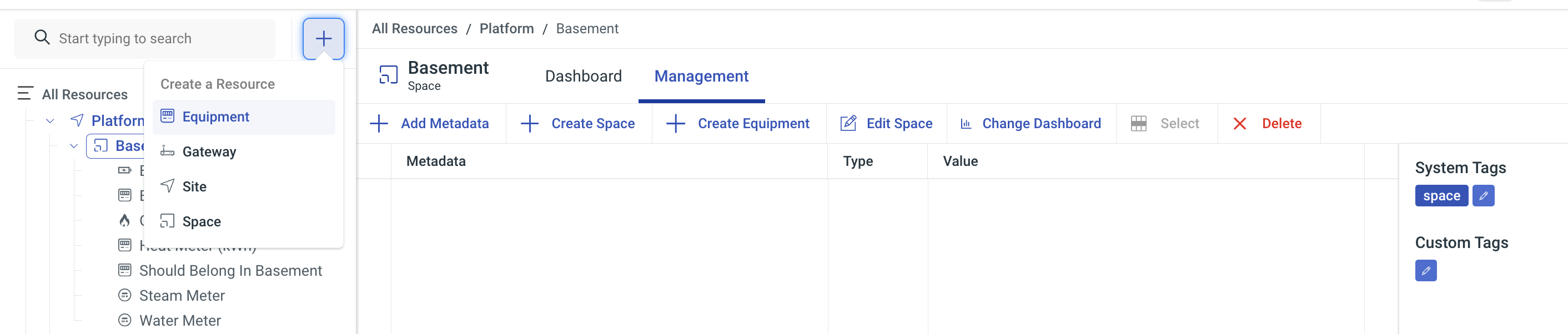Viewport: 1568px width, 334px height.
Task: Click Change Dashboard button
Action: pos(1031,124)
